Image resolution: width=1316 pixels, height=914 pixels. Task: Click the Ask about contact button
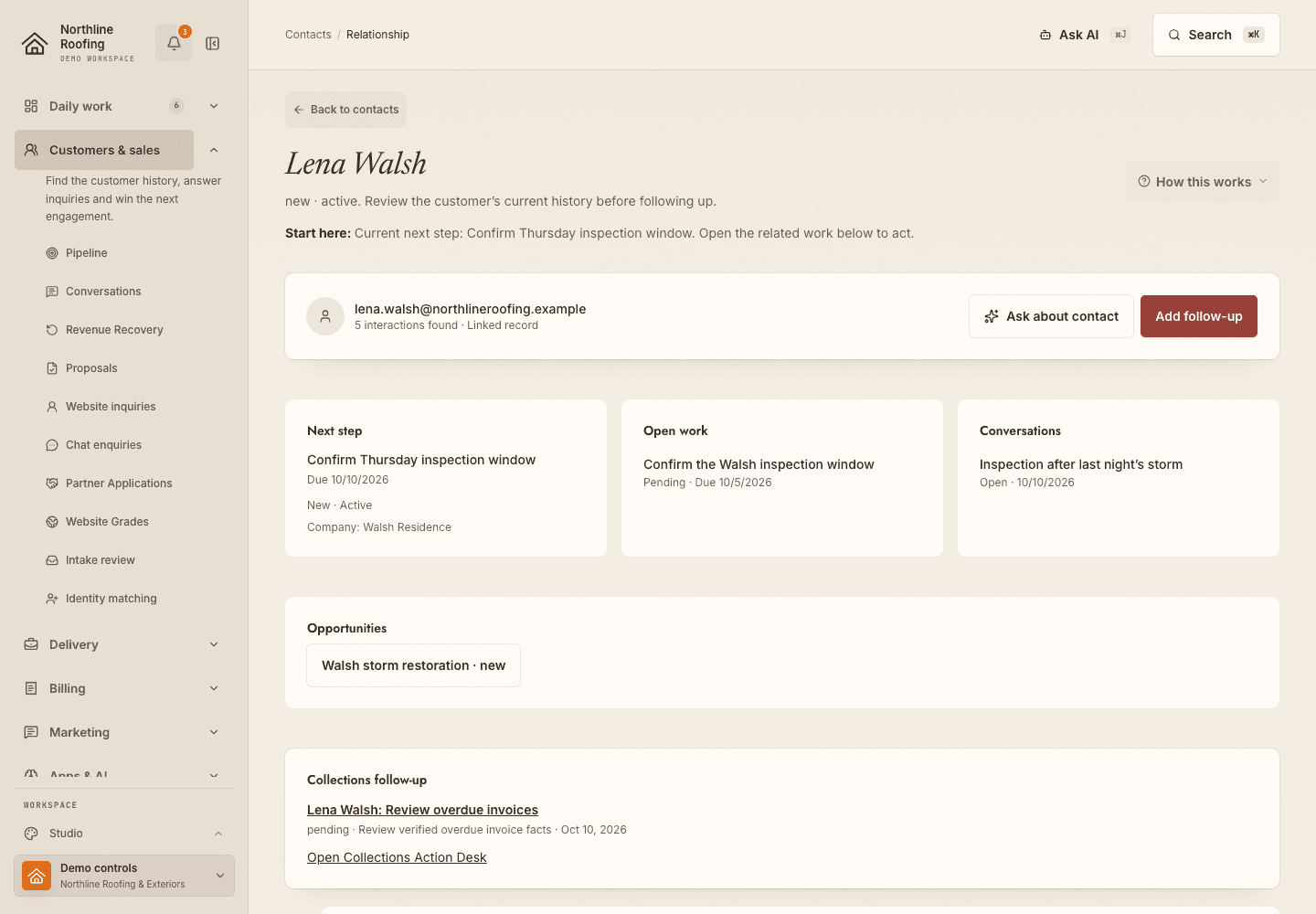[x=1051, y=316]
